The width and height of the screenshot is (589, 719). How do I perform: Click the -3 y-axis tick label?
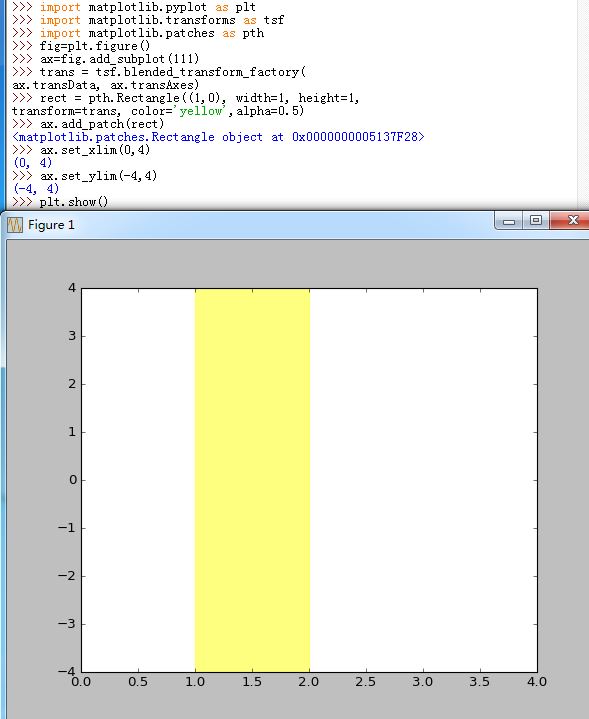(67, 624)
